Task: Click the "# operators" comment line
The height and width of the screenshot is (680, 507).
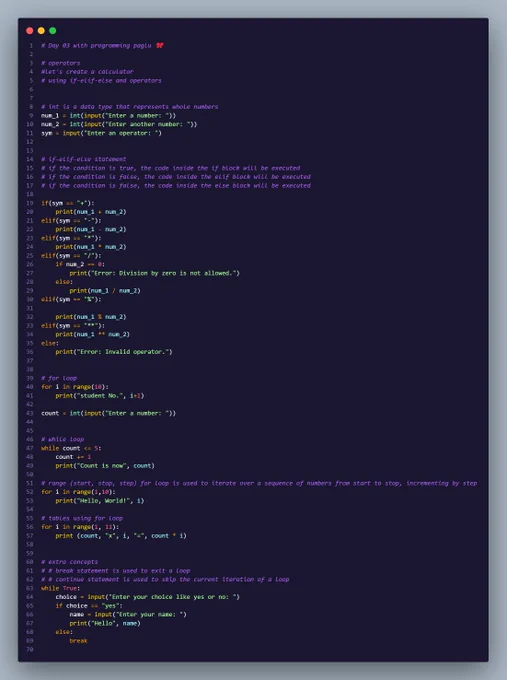Action: click(x=61, y=63)
